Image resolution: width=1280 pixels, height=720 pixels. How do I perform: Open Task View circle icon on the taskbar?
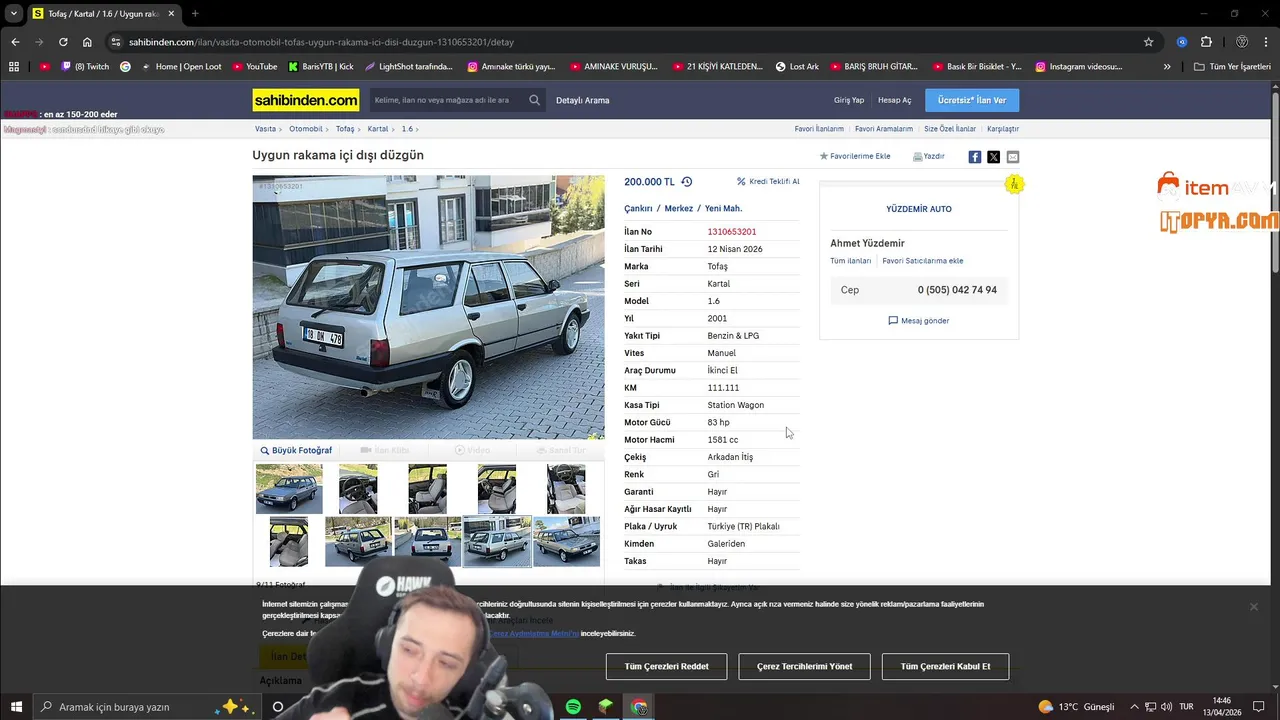pyautogui.click(x=278, y=707)
